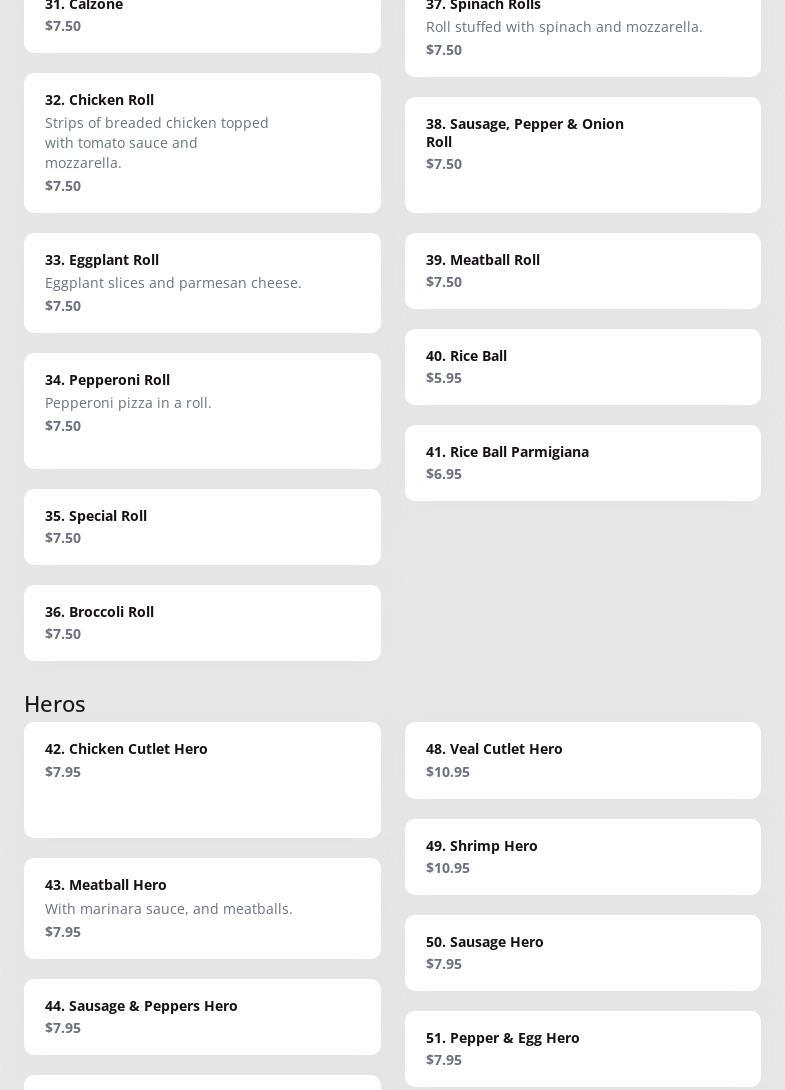
Task: Choose 34. Pepperoni Roll from the menu
Action: coord(202,410)
